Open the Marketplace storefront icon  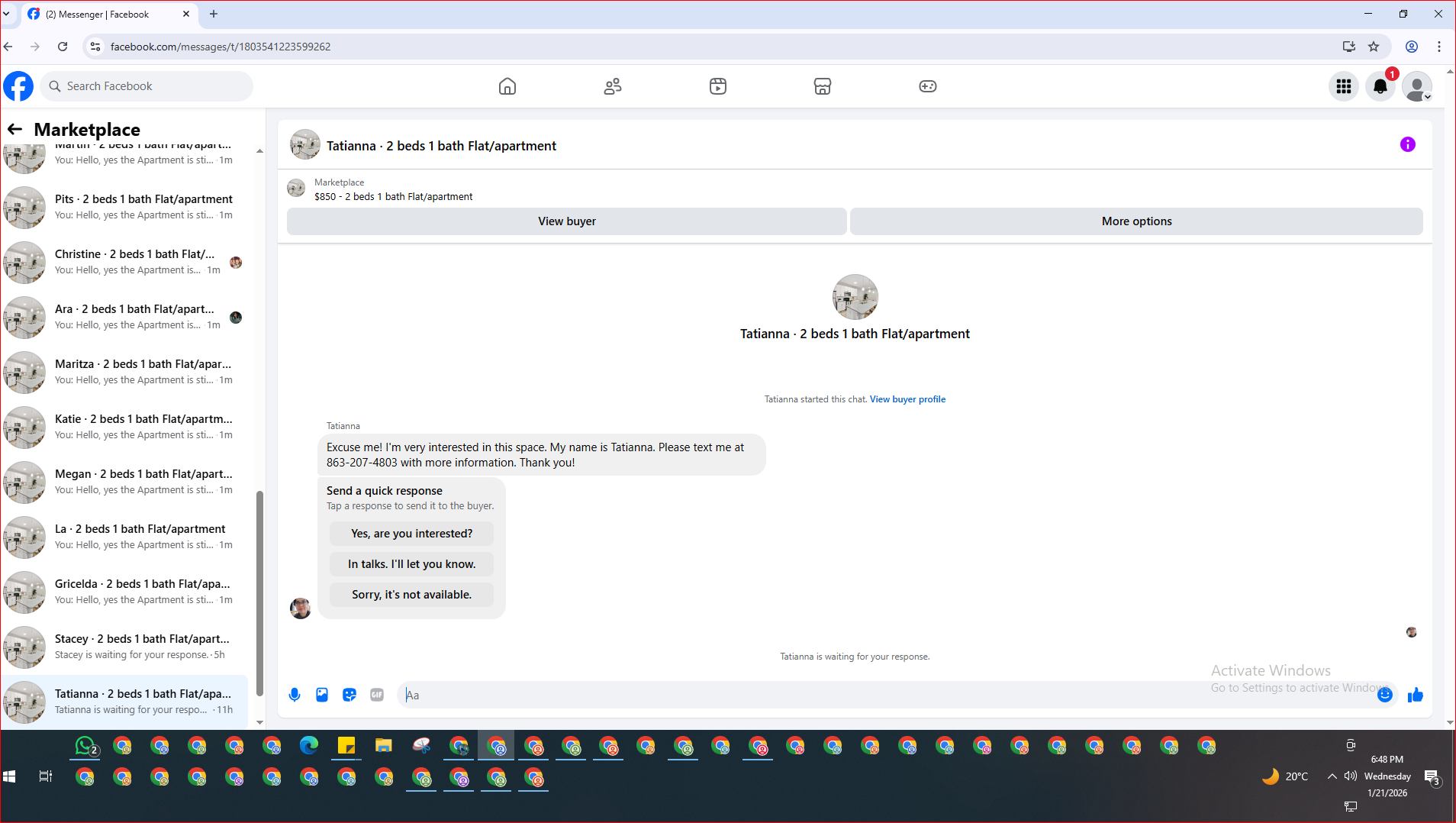[x=823, y=86]
